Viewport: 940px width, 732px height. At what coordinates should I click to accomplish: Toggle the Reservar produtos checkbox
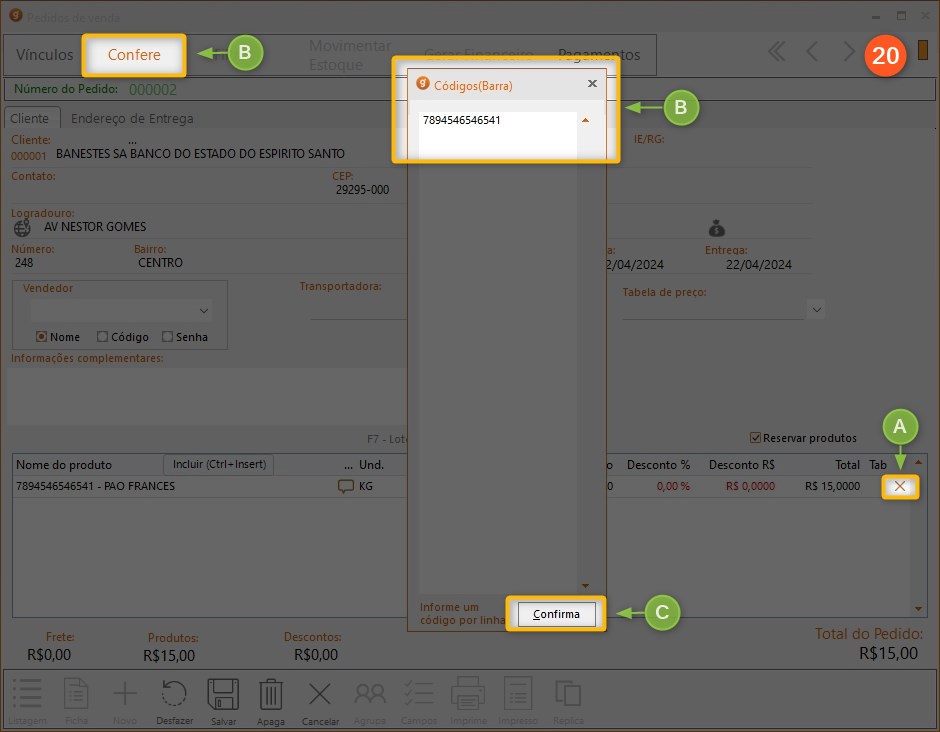click(x=756, y=438)
